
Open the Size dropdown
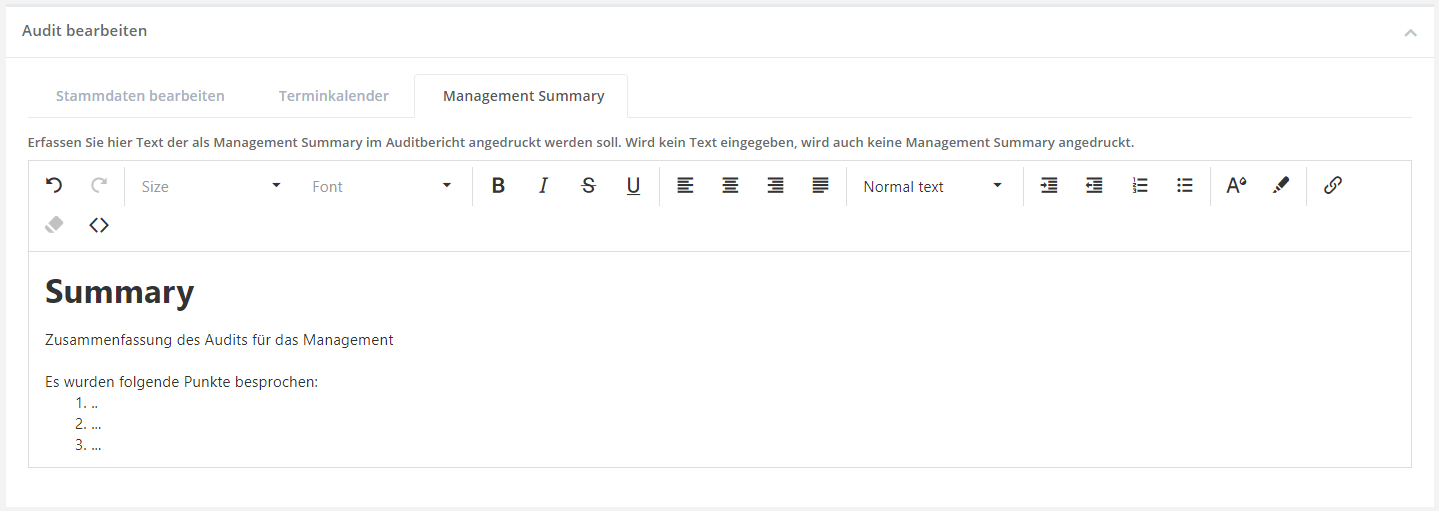coord(211,186)
